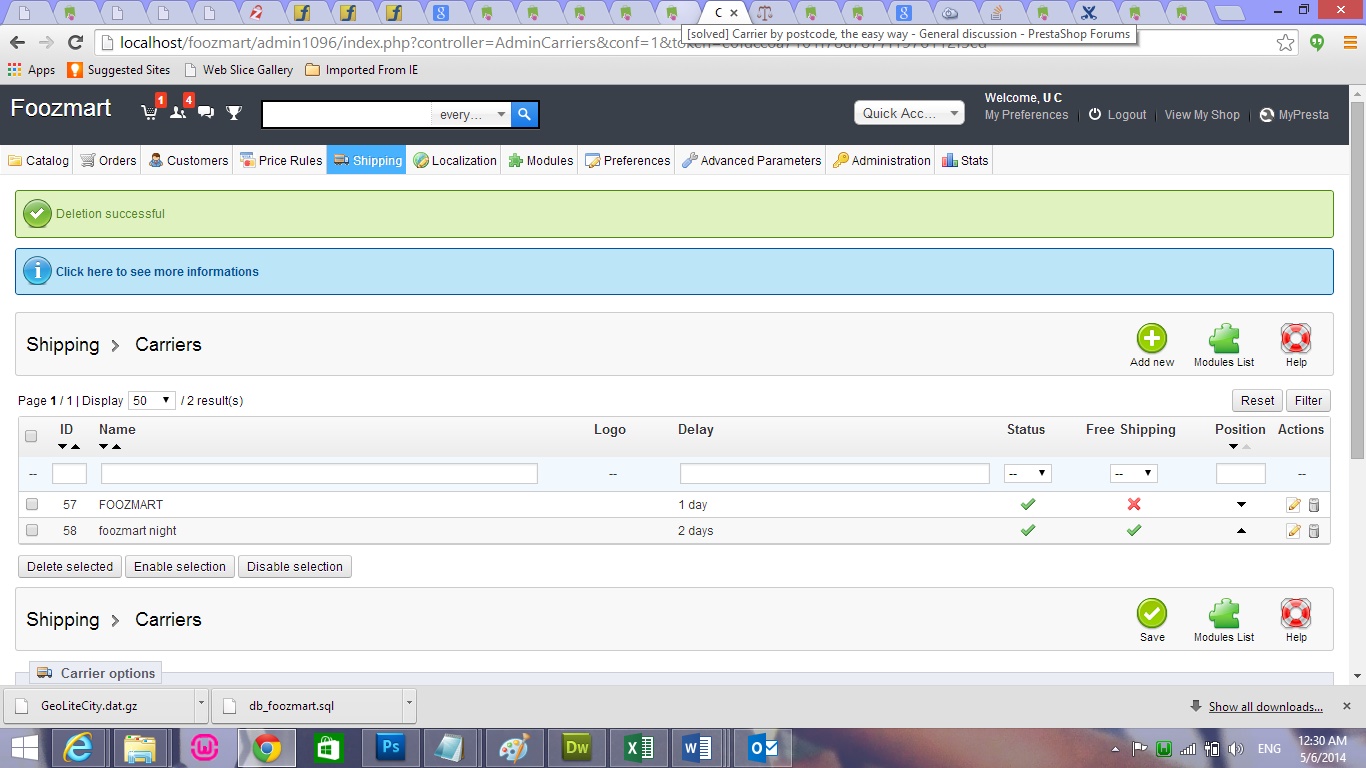The image size is (1366, 768).
Task: Open Modules List beside the Save icon
Action: 1224,614
